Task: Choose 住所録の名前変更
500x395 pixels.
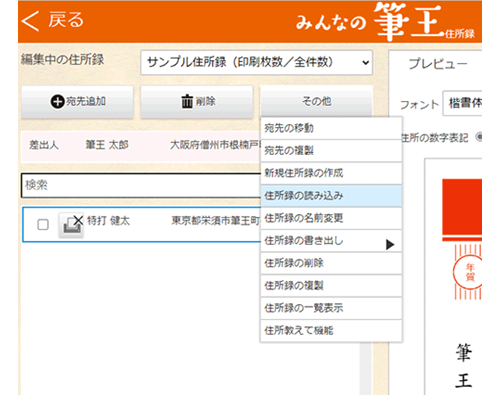Action: [331, 218]
